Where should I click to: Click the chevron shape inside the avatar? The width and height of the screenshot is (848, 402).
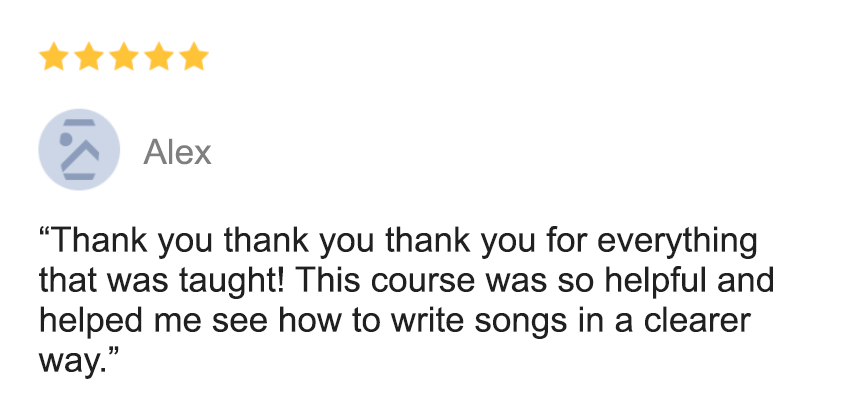click(x=80, y=153)
